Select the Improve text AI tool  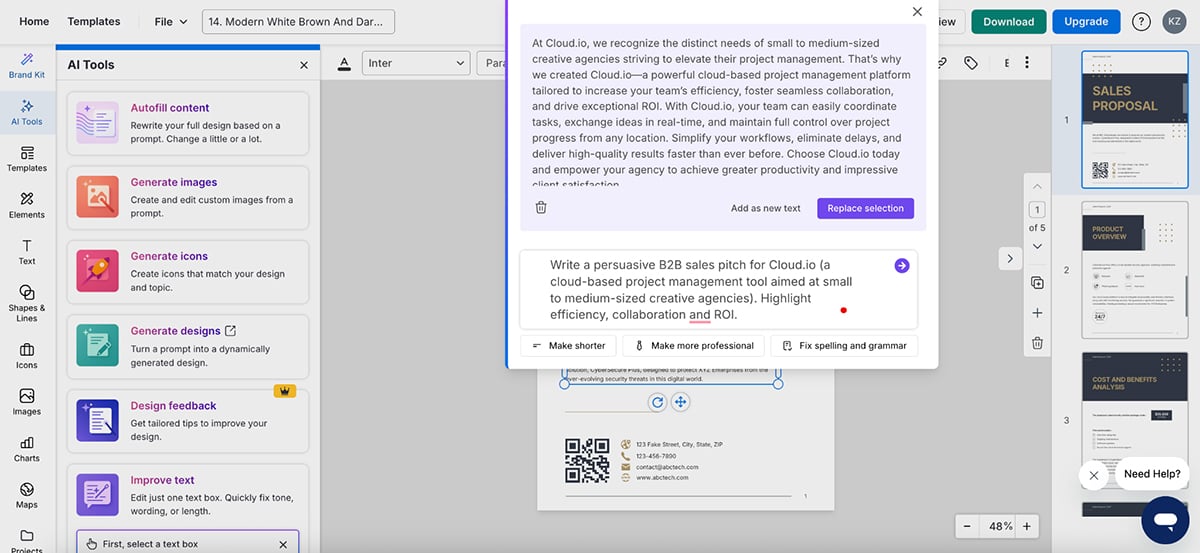click(188, 493)
